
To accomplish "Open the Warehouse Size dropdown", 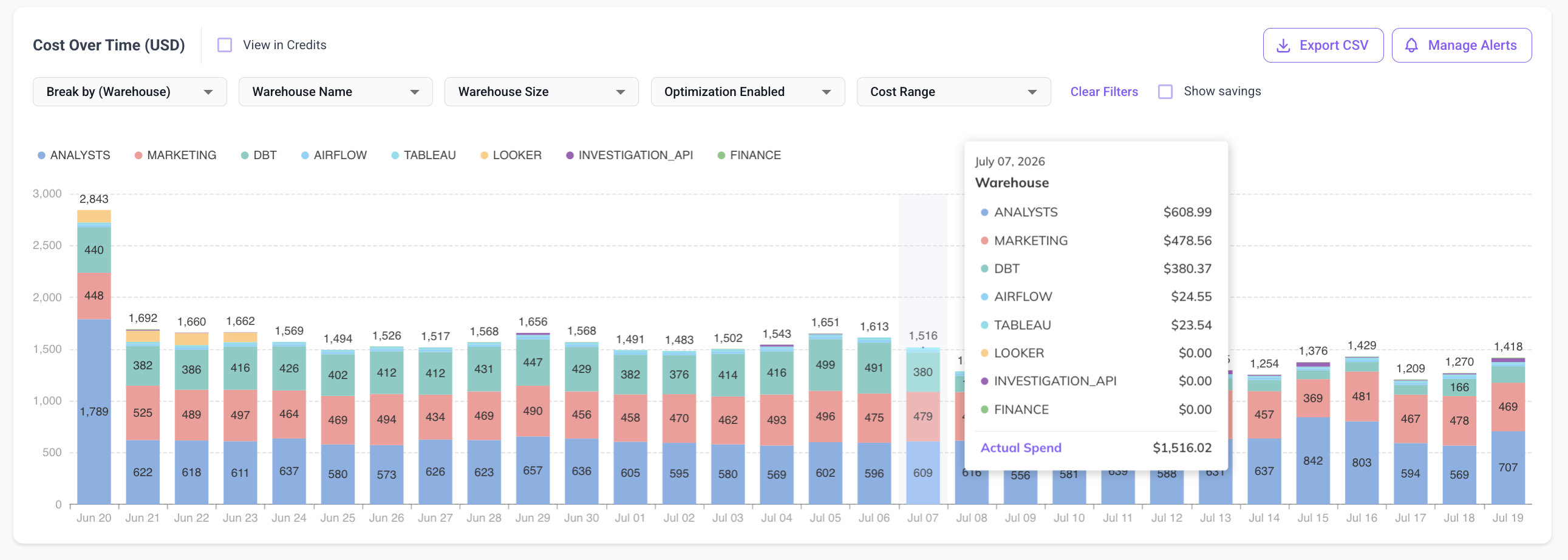I will click(541, 92).
